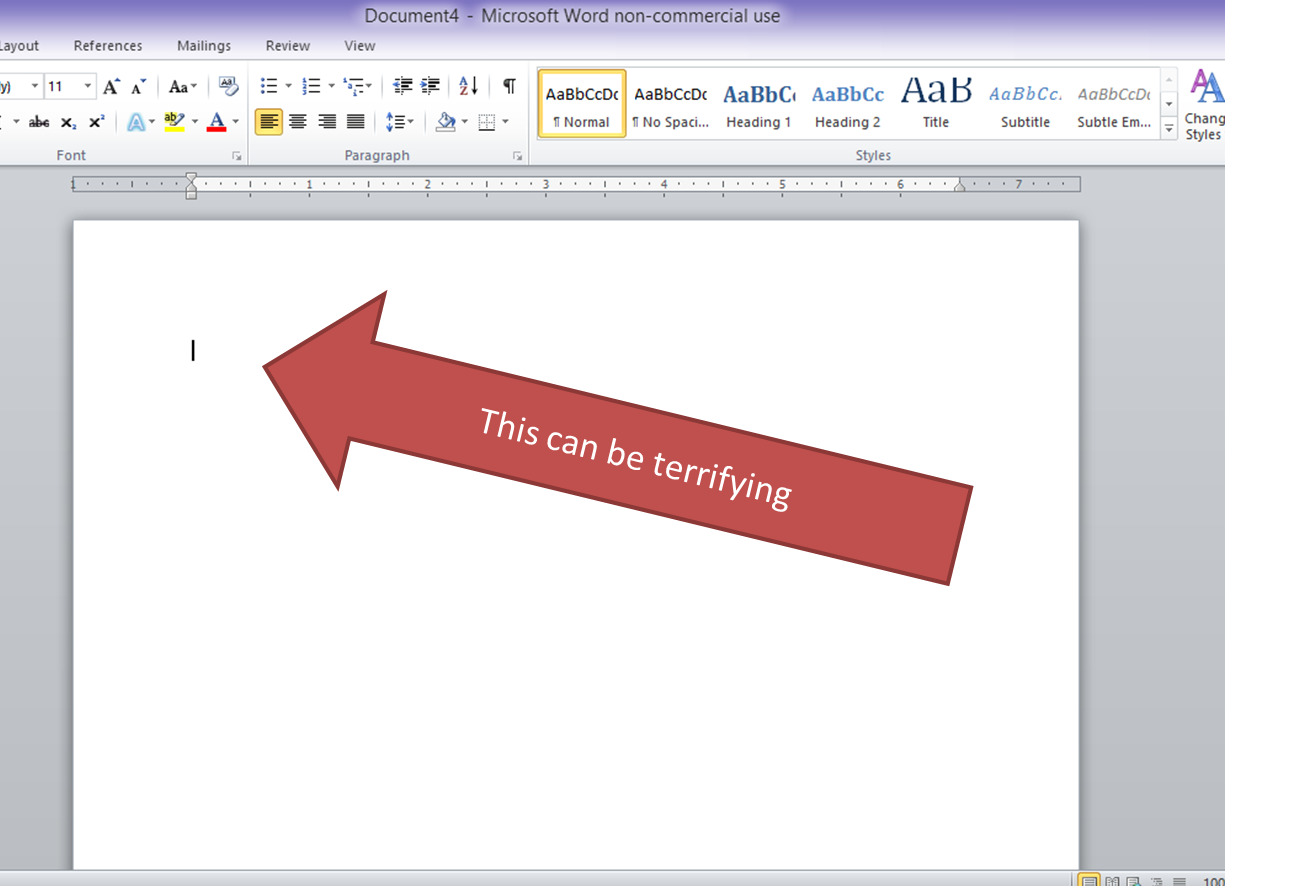Apply the red font color

[x=216, y=122]
